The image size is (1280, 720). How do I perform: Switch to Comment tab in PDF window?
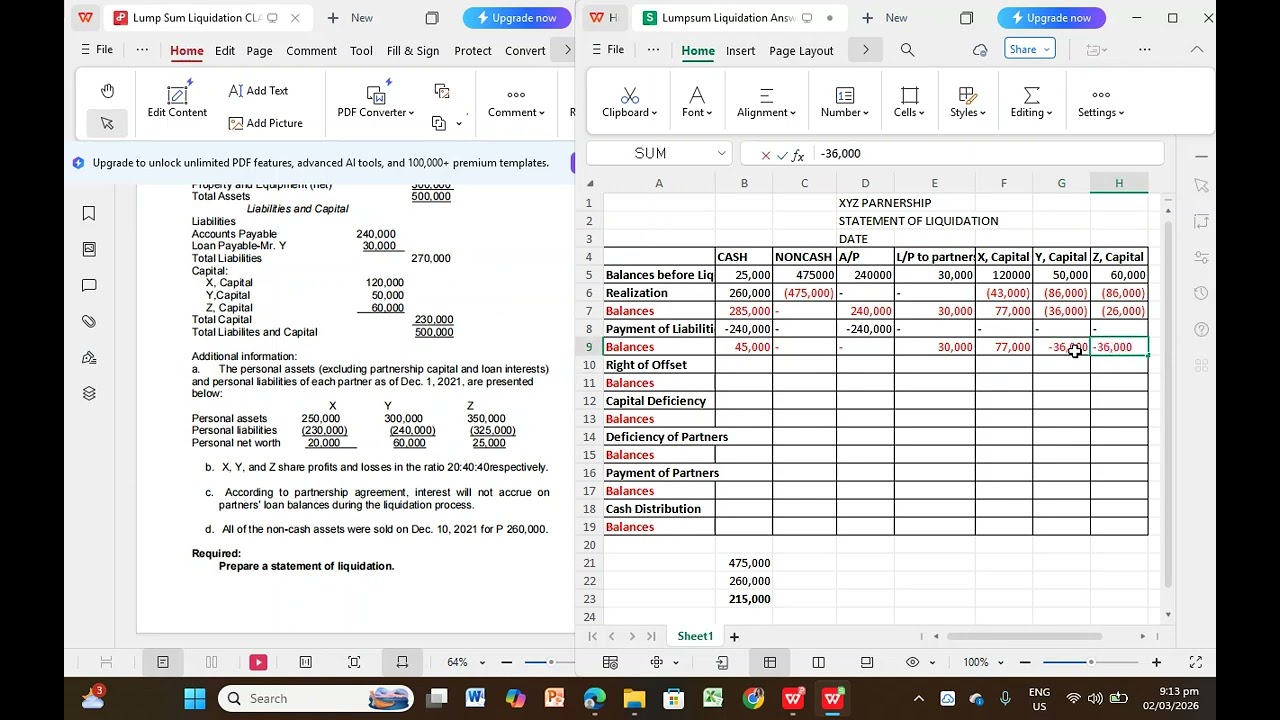click(311, 51)
